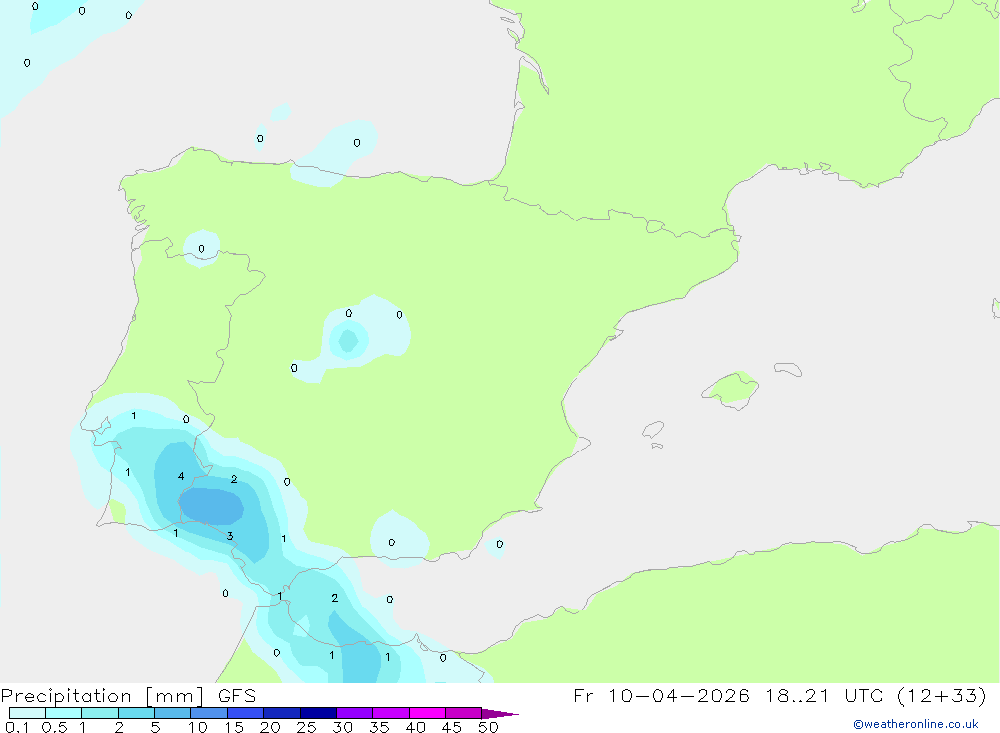Open the weatheronline.co.uk copyright link

pos(916,724)
